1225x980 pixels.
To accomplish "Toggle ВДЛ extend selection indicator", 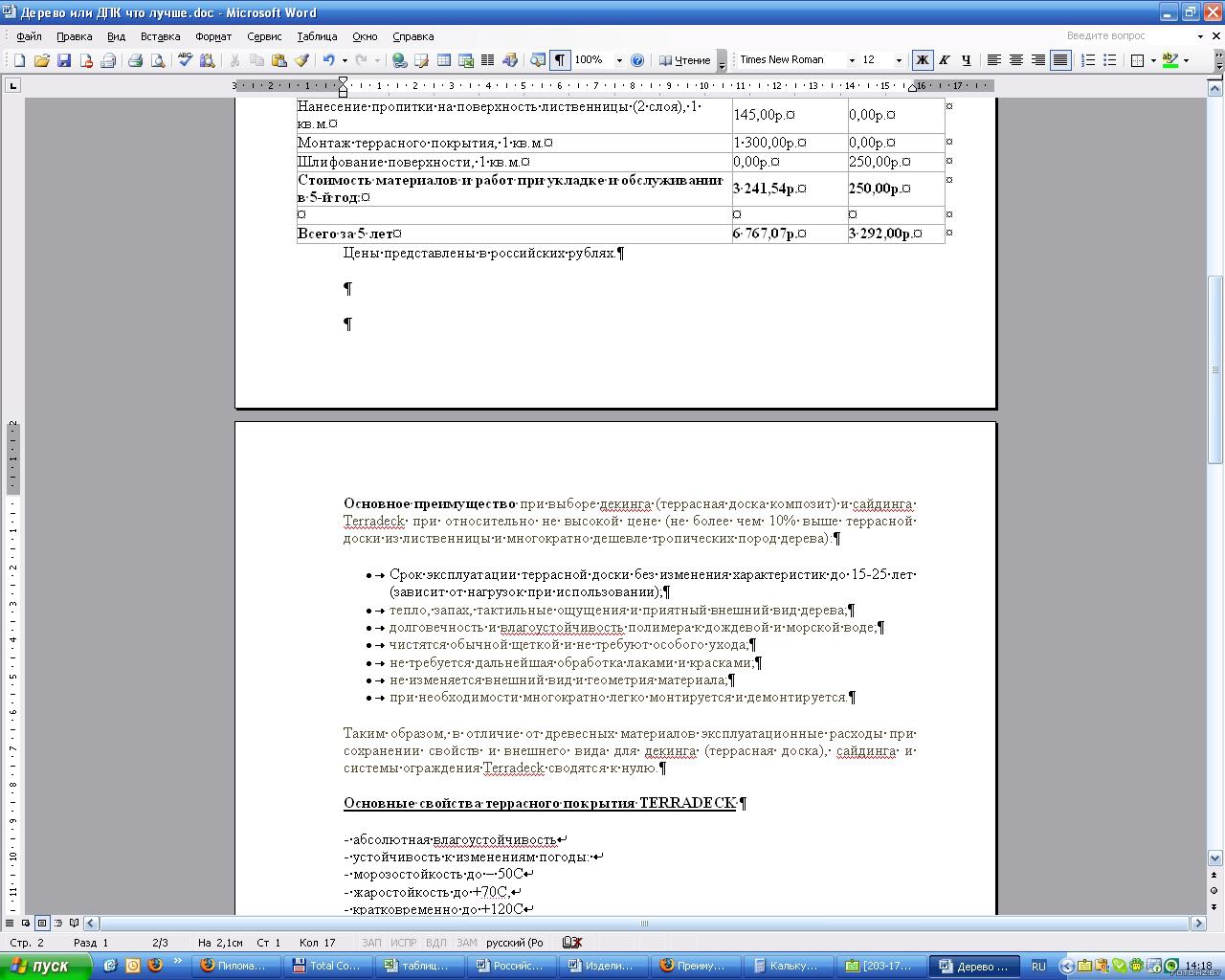I will pos(435,943).
